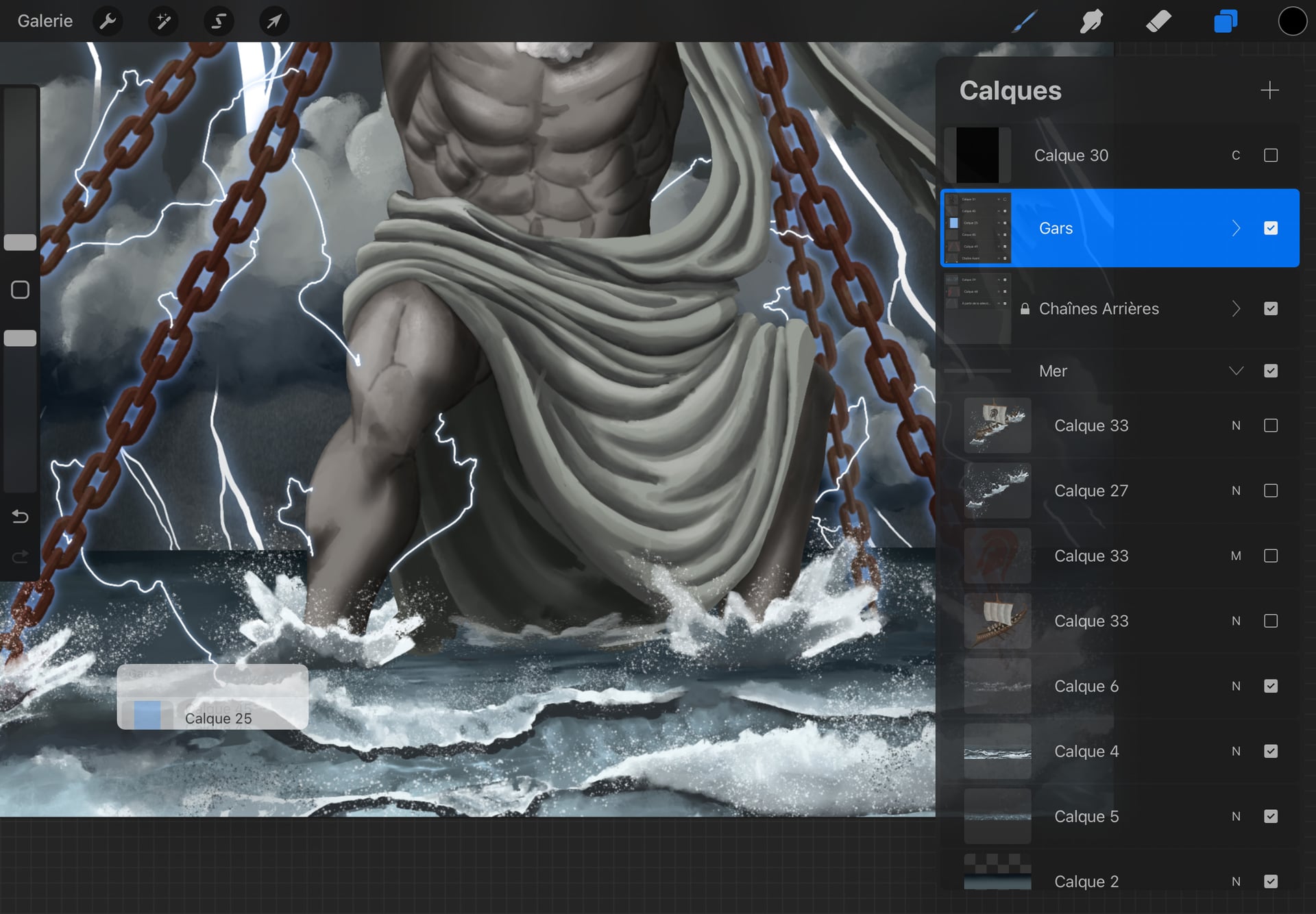Click the lock icon on Chaînes Arrières
This screenshot has height=914, width=1316.
coord(1024,309)
